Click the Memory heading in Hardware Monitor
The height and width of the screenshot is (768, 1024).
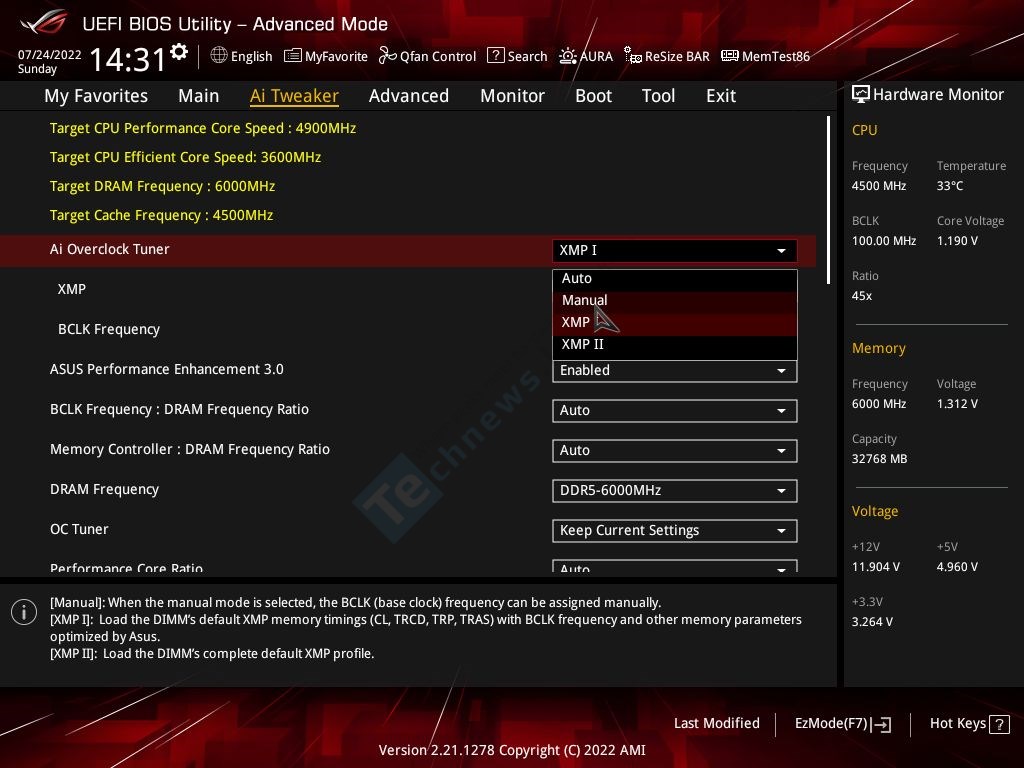pyautogui.click(x=878, y=348)
